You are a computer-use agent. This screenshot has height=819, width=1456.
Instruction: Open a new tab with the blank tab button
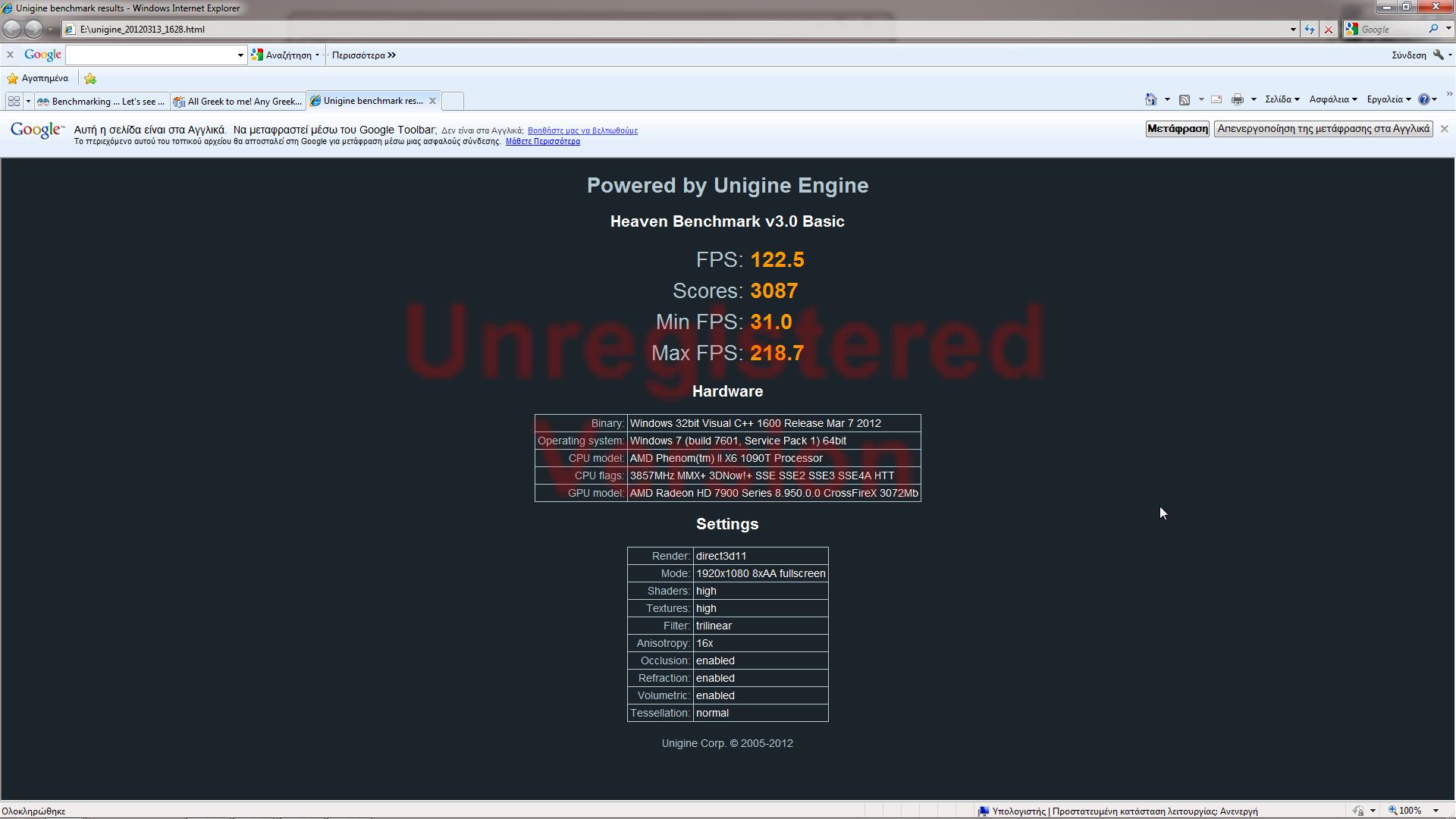pos(453,101)
